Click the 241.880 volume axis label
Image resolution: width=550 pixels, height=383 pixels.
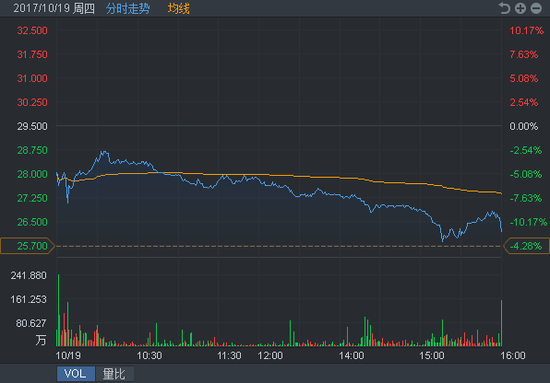(28, 275)
